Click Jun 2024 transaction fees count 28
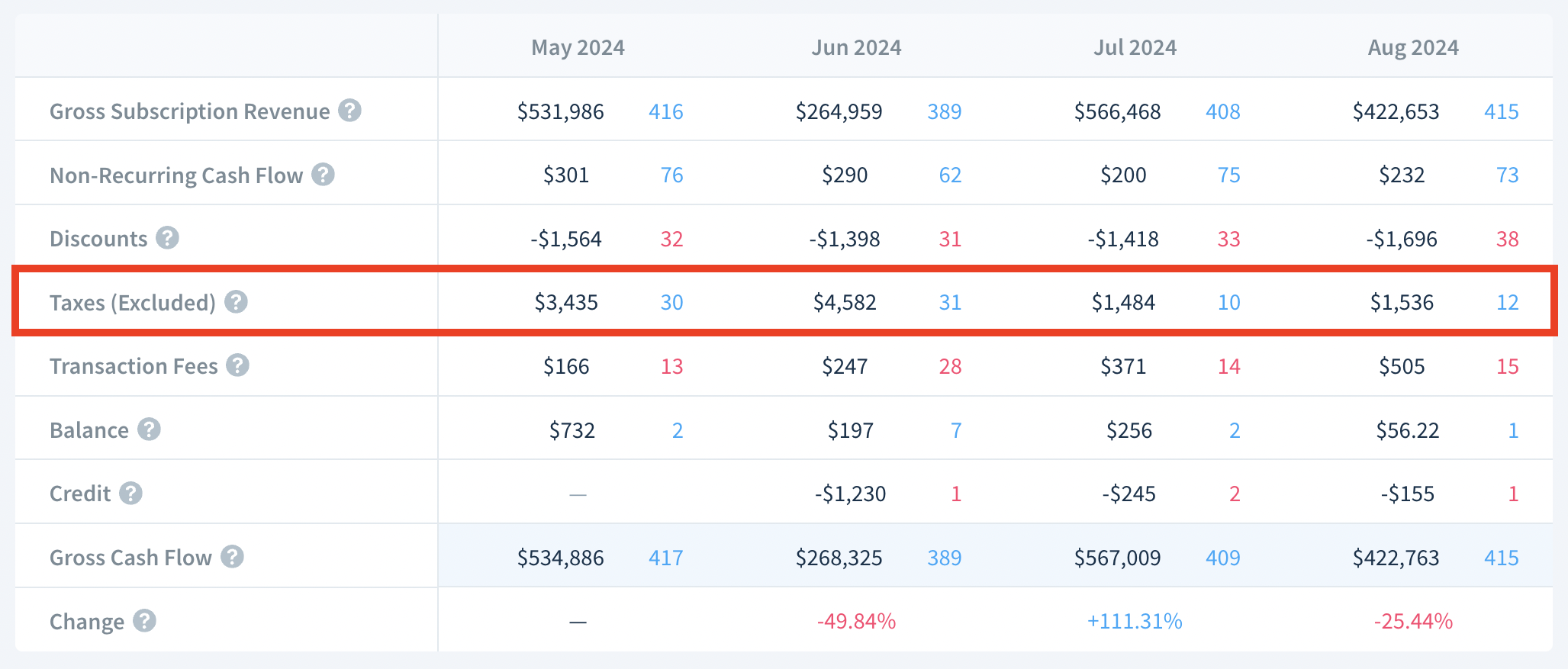The image size is (1568, 669). click(950, 366)
